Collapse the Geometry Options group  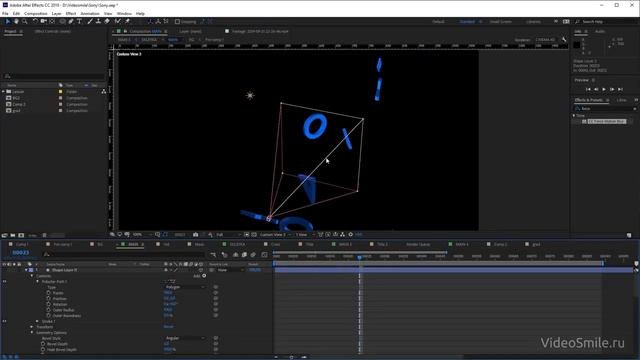[32, 333]
